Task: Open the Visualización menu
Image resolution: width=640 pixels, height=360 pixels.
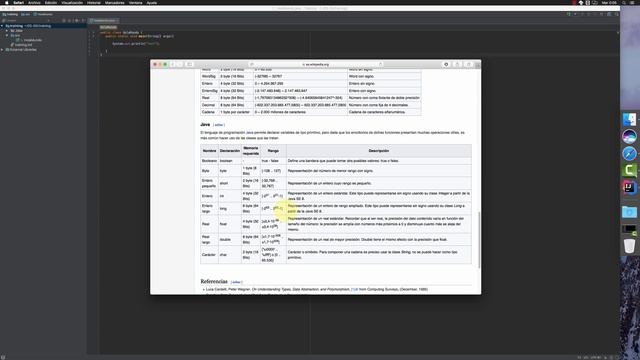Action: click(72, 2)
